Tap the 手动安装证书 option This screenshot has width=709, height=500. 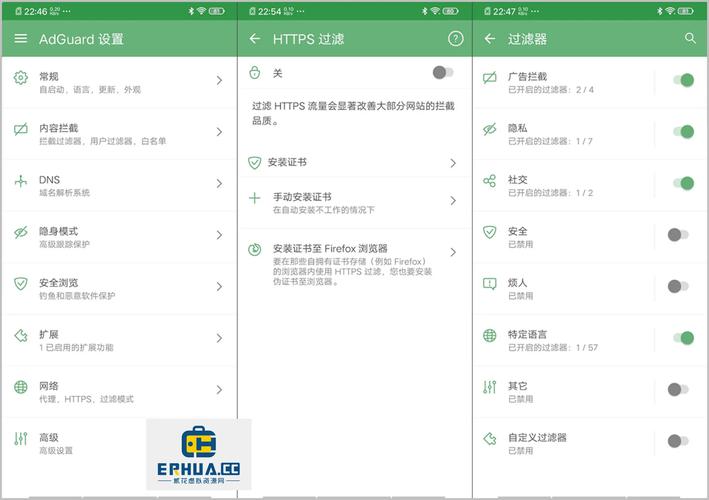(355, 203)
